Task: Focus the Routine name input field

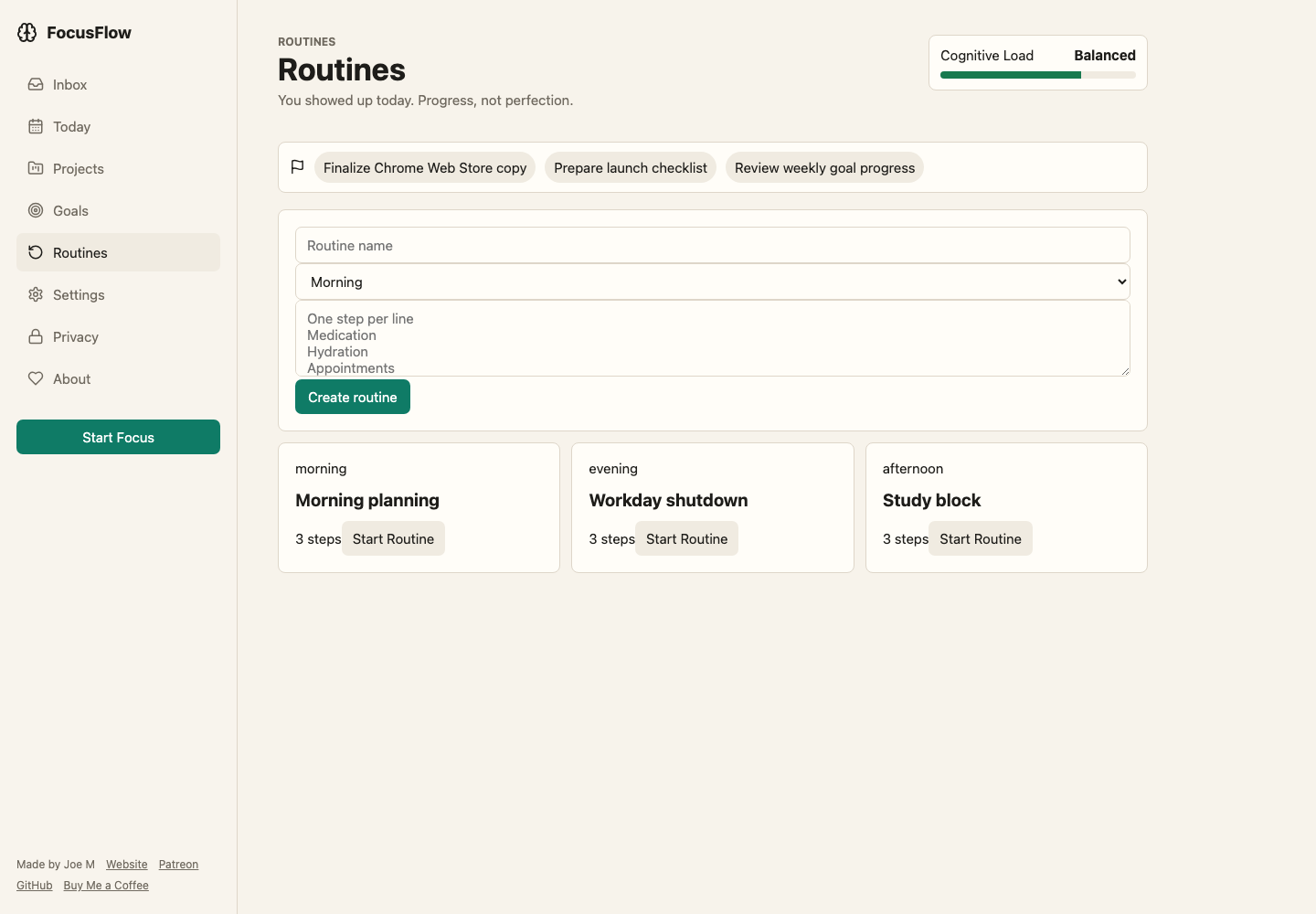Action: coord(713,245)
